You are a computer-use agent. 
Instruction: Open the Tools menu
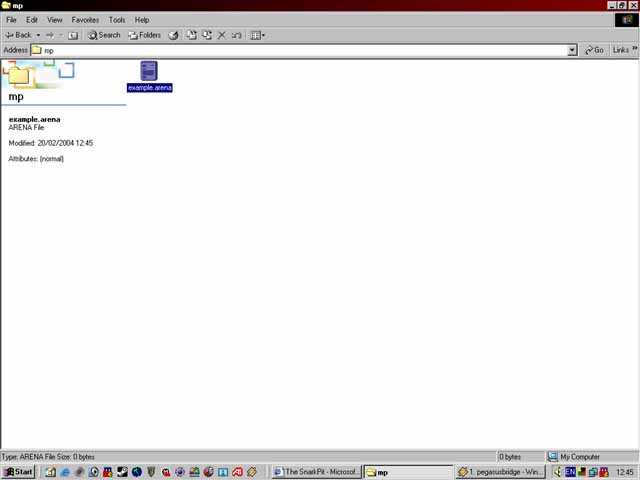click(x=117, y=20)
